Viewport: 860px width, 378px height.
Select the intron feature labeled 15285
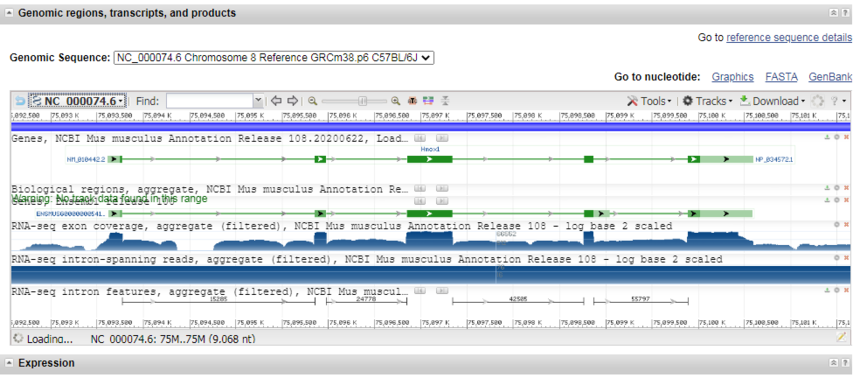coord(218,300)
